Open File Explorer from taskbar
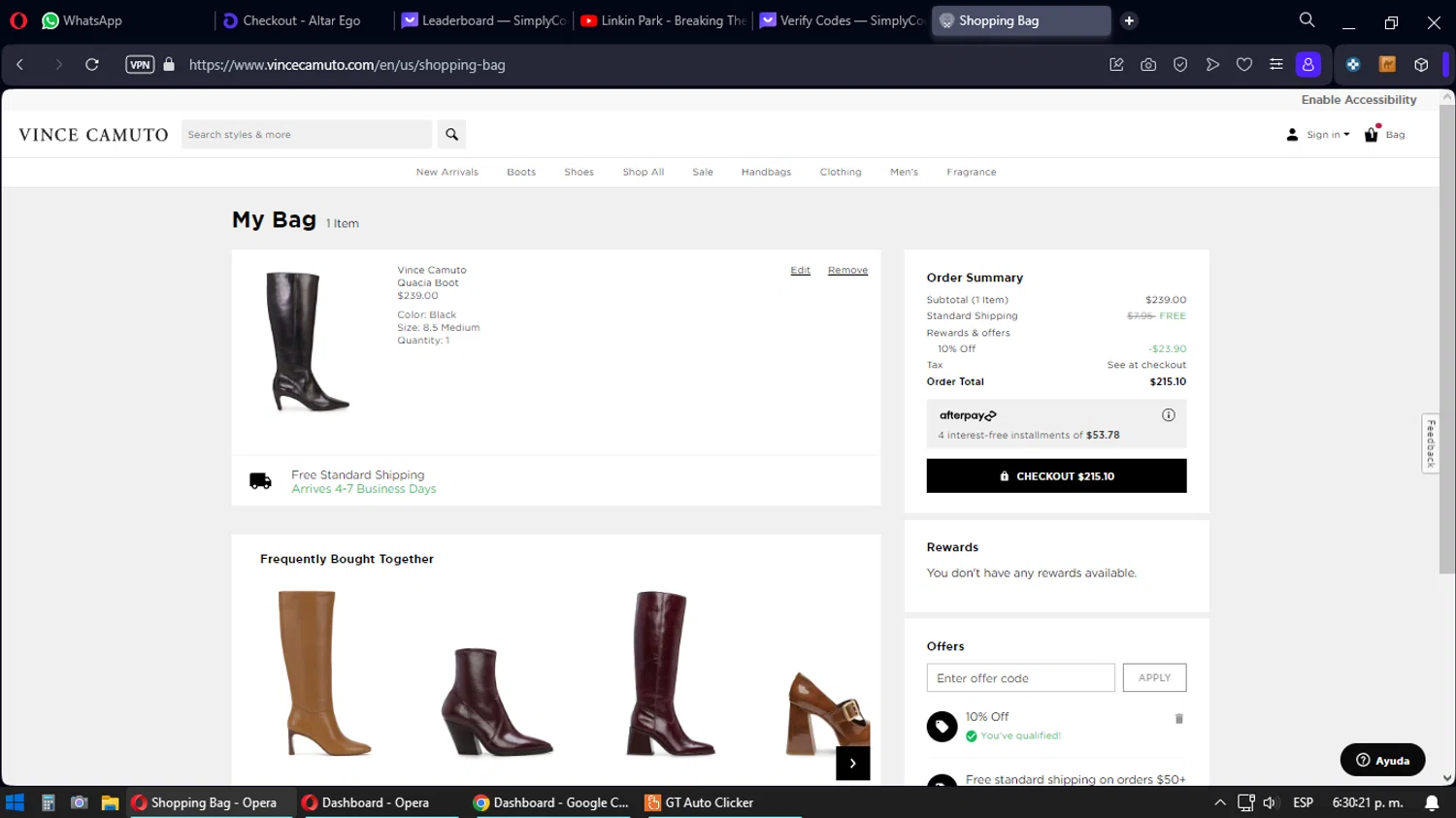The height and width of the screenshot is (818, 1456). pos(110,802)
